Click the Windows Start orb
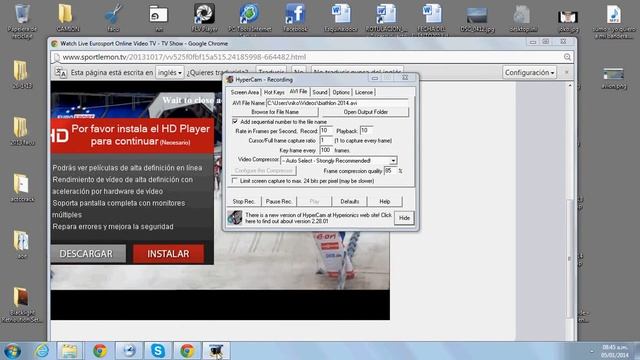640x360 pixels. (x=12, y=351)
